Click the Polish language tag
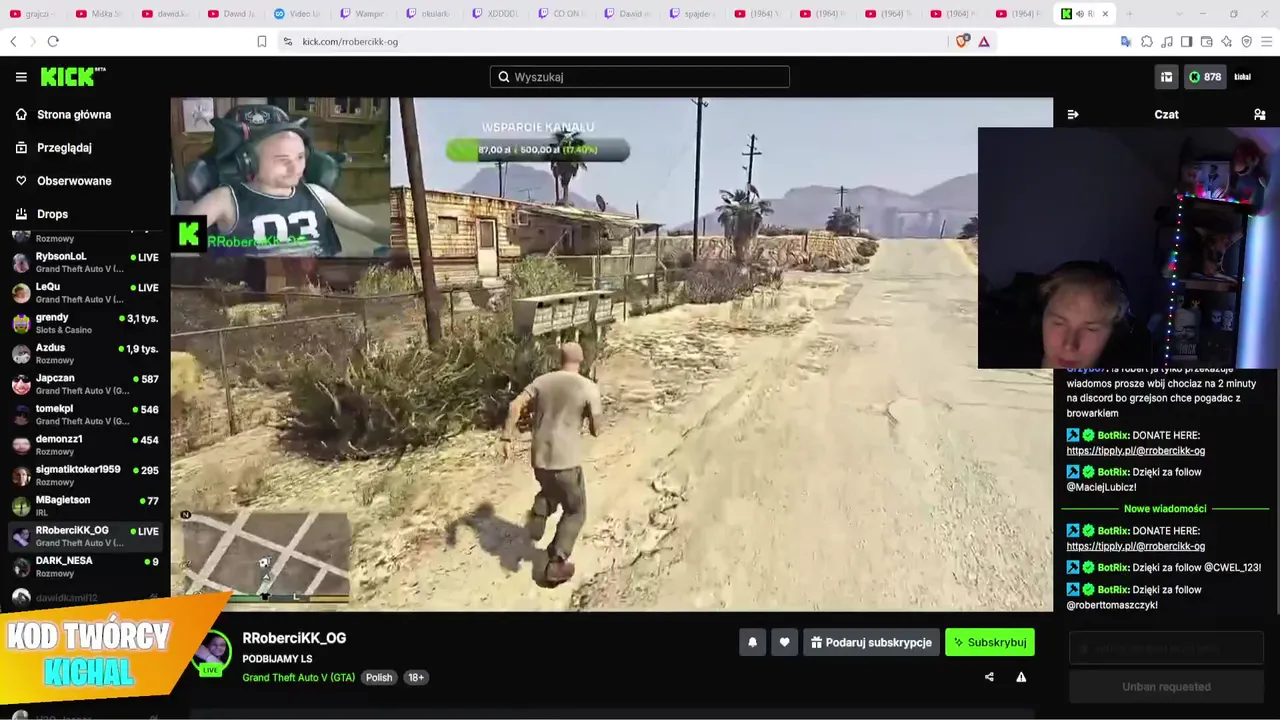Image resolution: width=1280 pixels, height=720 pixels. pyautogui.click(x=379, y=677)
